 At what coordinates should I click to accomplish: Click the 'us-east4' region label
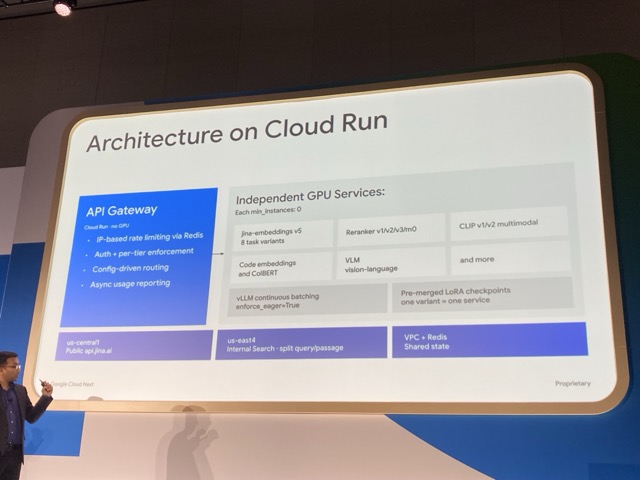(x=242, y=340)
